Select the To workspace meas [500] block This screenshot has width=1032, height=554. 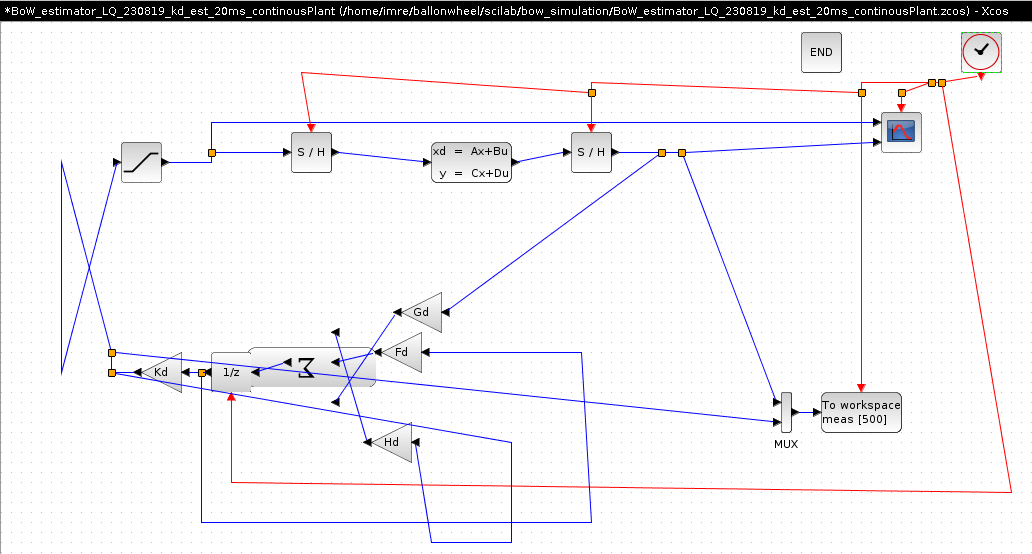point(861,413)
